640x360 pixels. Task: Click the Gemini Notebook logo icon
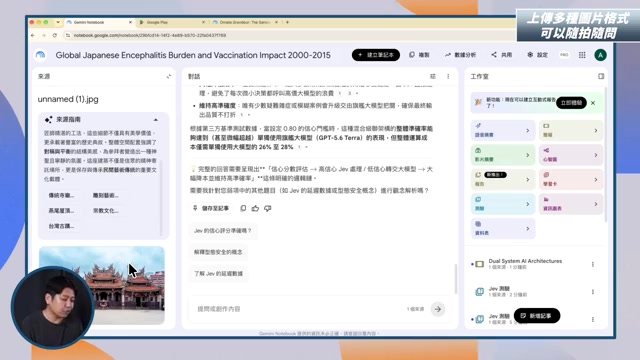pyautogui.click(x=40, y=55)
